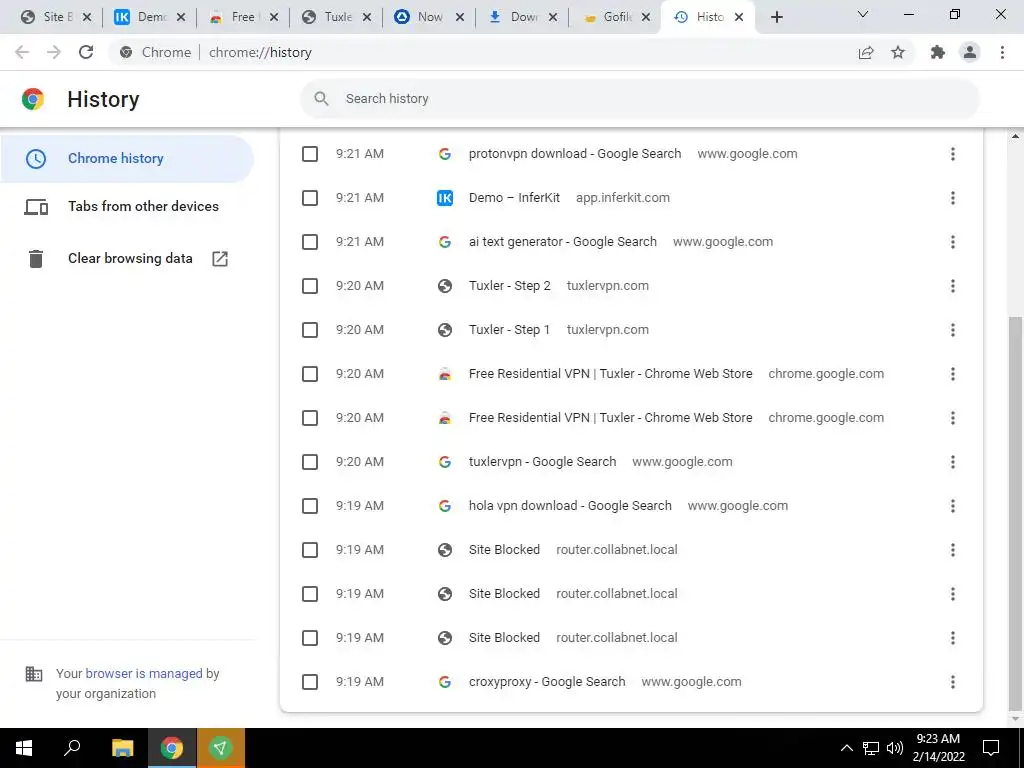Bookmark this tab with star icon
Image resolution: width=1024 pixels, height=768 pixels.
[898, 52]
